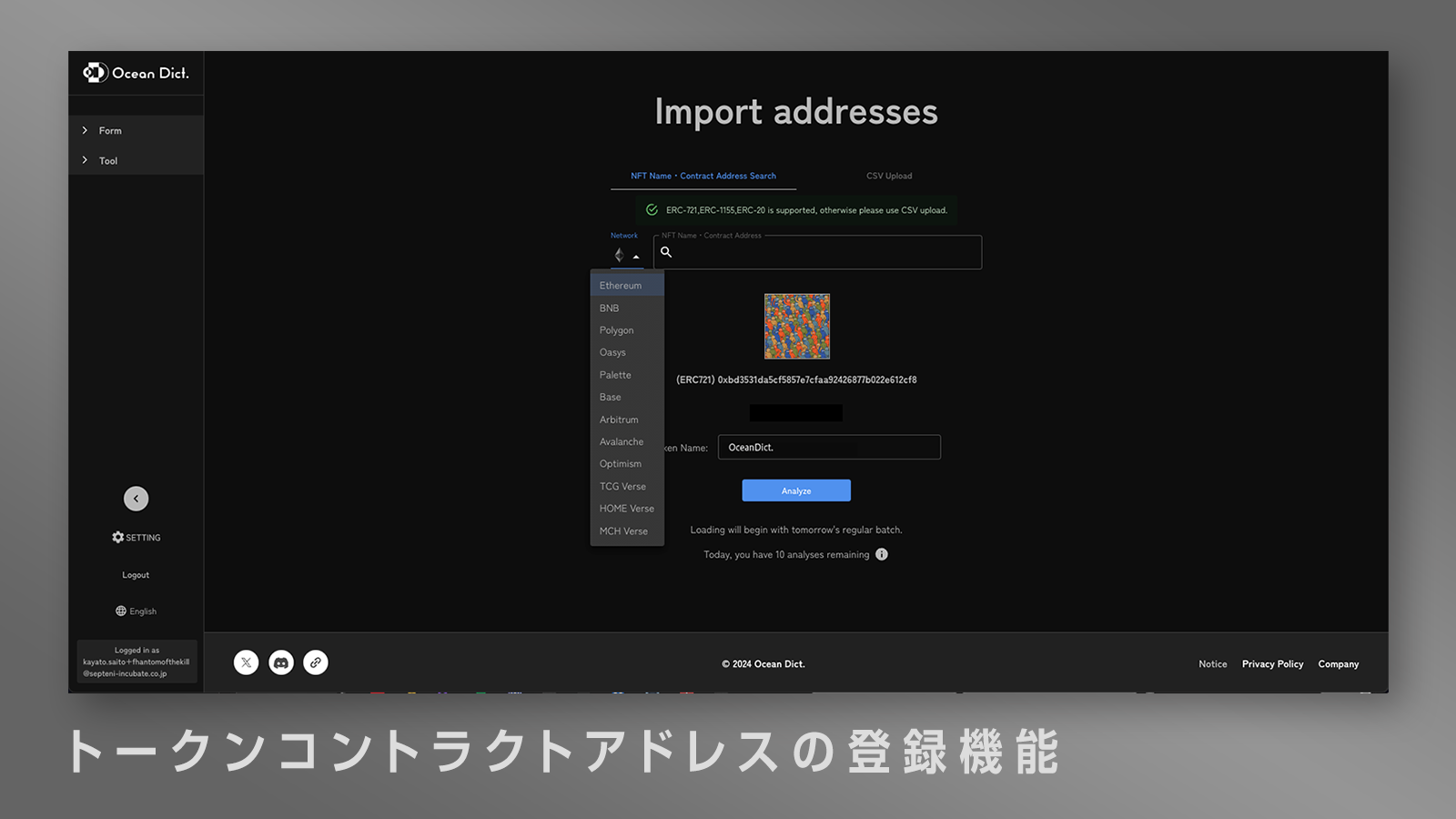Screen dimensions: 1456x819
Task: Choose Optimism from the network list
Action: tap(627, 464)
